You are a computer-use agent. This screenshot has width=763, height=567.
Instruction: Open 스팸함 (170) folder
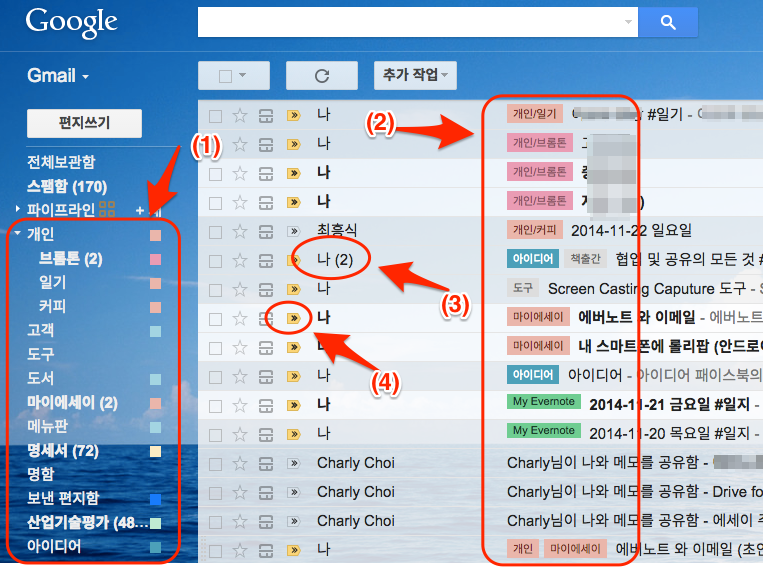pyautogui.click(x=67, y=186)
